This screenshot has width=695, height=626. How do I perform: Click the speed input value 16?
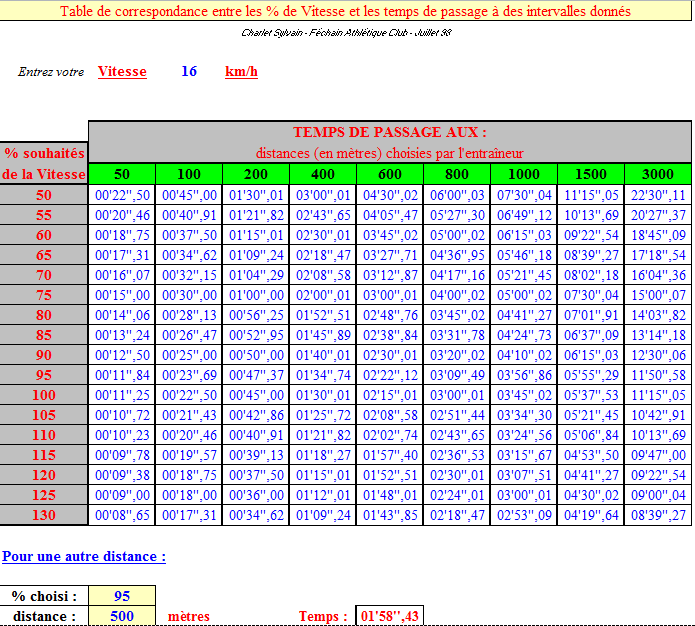[189, 72]
